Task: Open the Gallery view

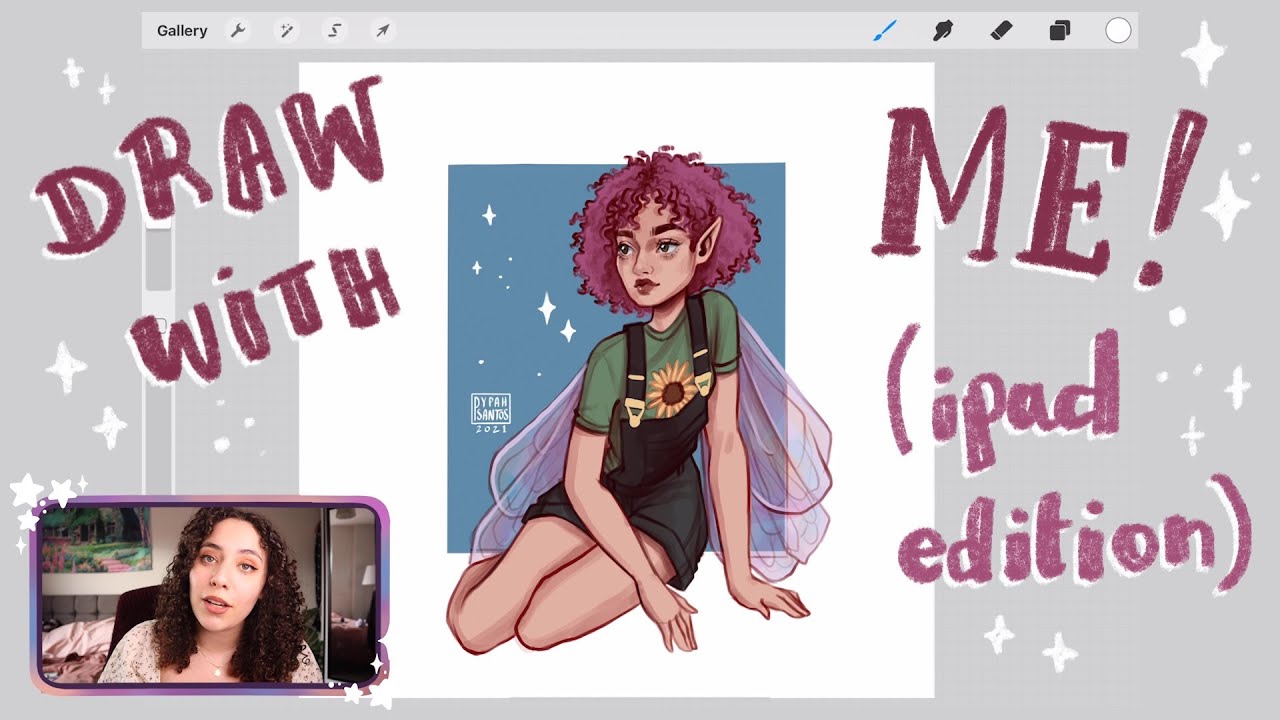Action: pos(182,31)
